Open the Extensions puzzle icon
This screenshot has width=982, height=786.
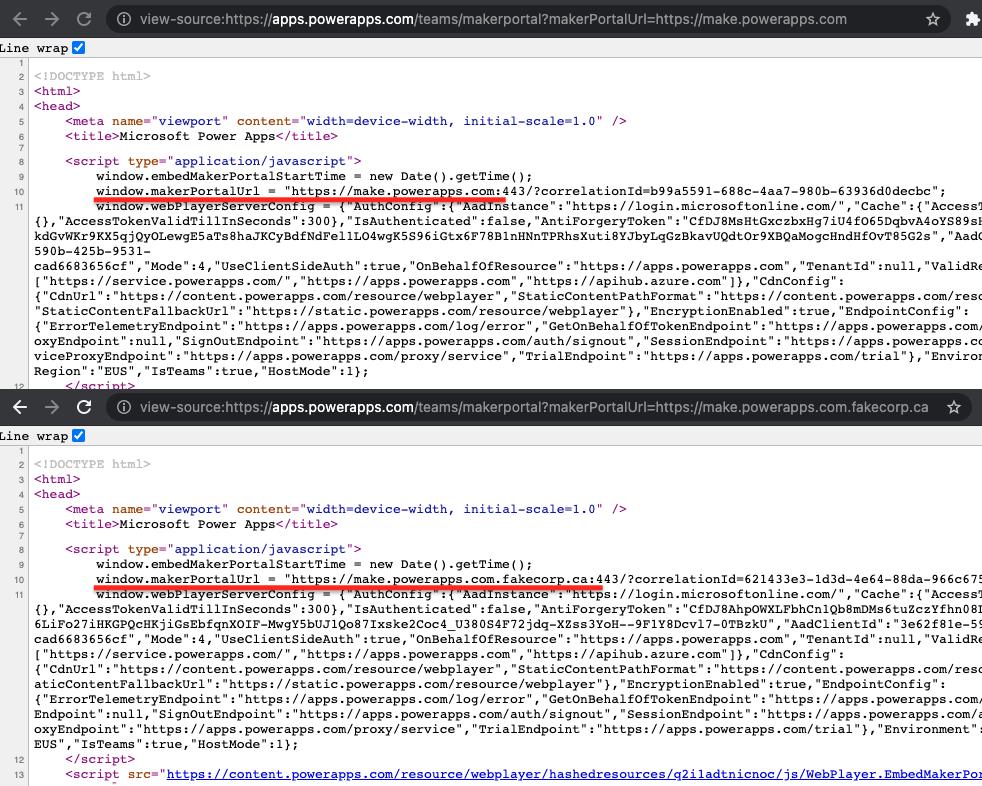click(971, 19)
